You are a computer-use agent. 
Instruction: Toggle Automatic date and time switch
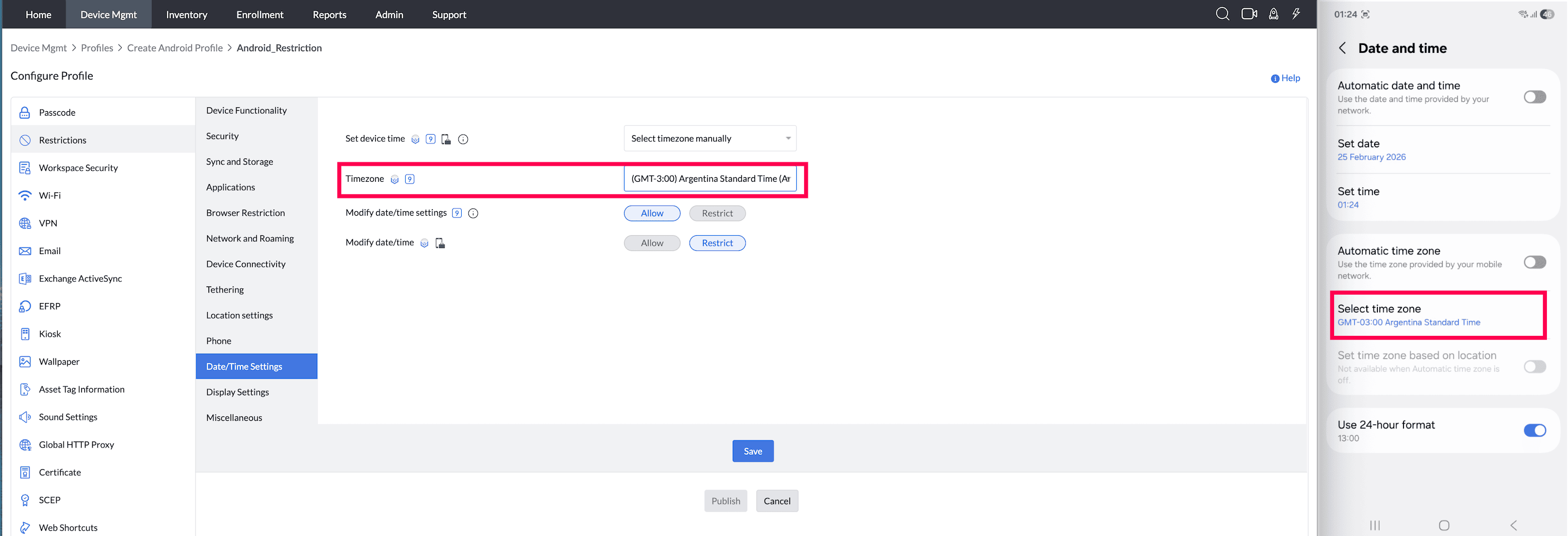coord(1534,97)
